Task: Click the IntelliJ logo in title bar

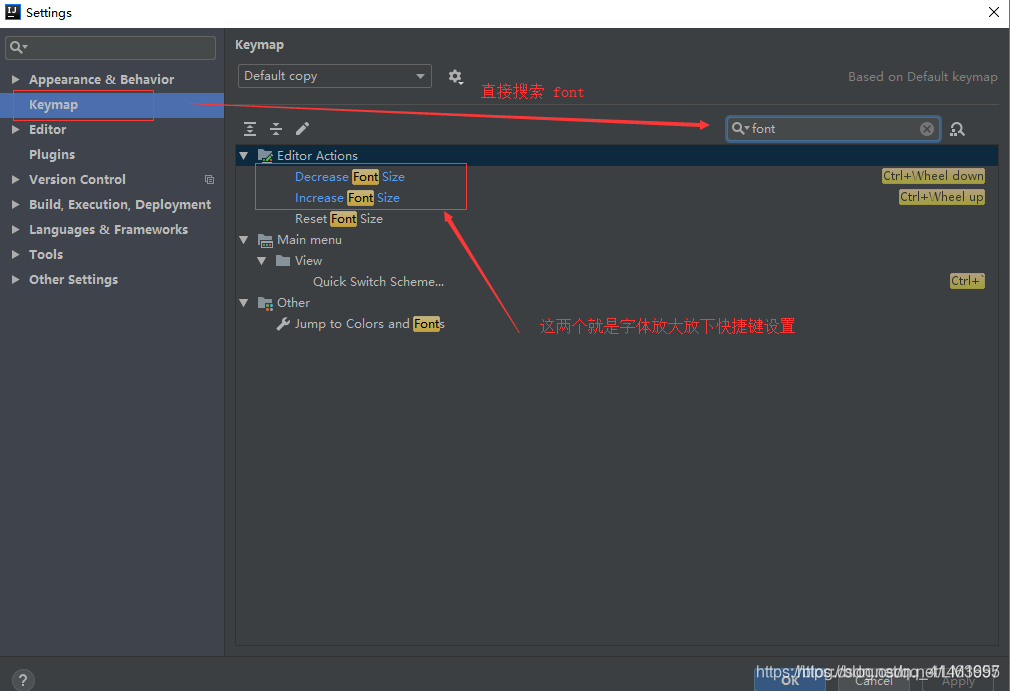Action: pyautogui.click(x=12, y=12)
